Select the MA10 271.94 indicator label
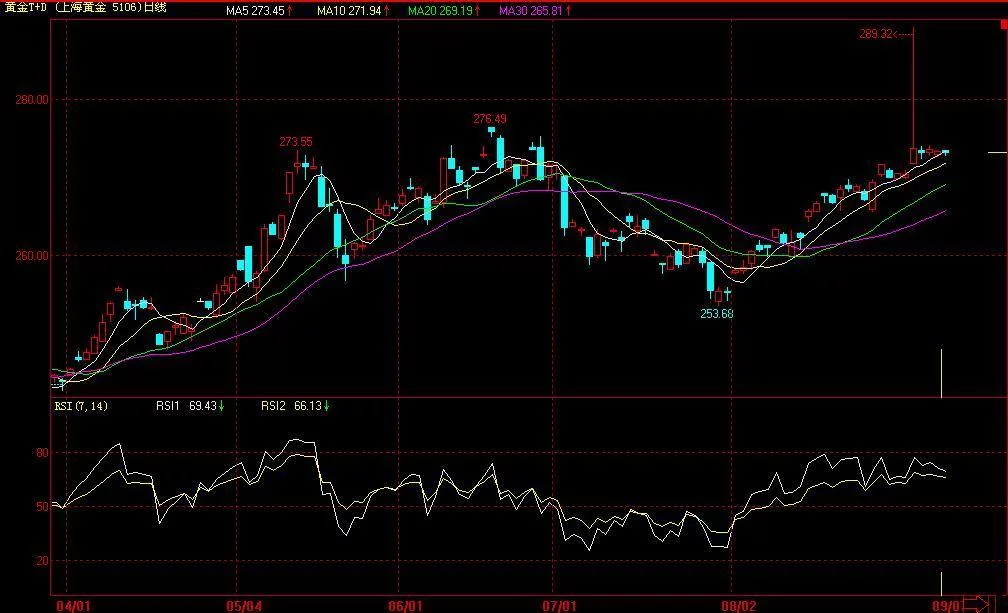The image size is (1008, 613). [x=349, y=11]
